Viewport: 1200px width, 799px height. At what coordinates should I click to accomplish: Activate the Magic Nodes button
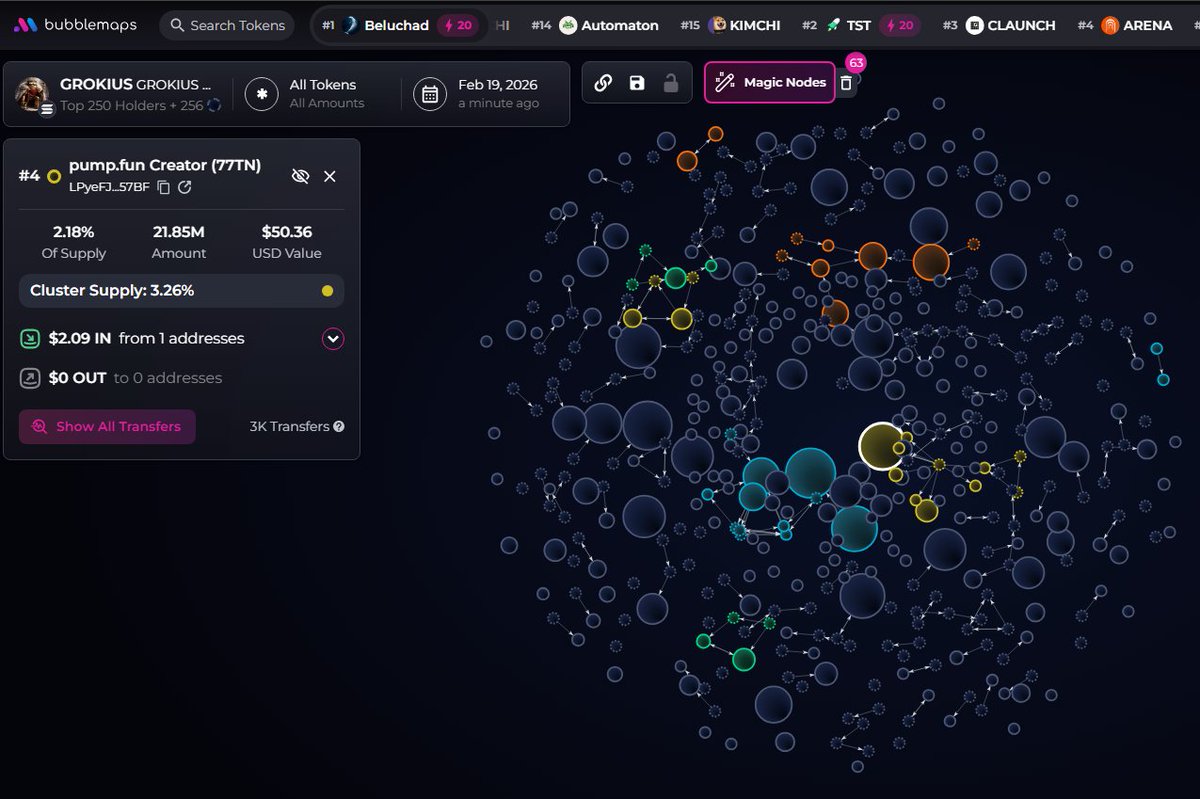point(770,82)
